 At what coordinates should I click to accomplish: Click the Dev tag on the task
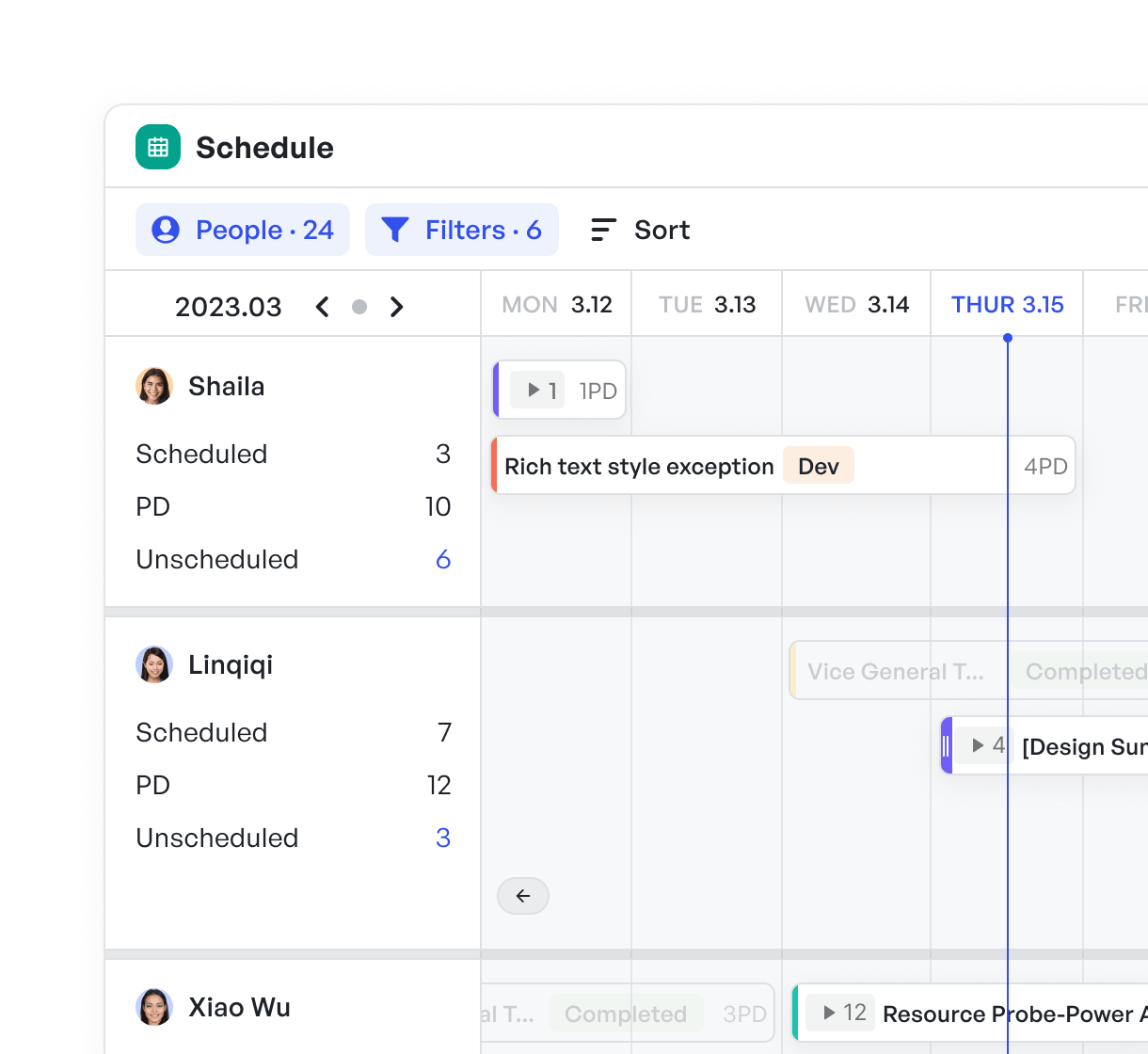(x=819, y=466)
